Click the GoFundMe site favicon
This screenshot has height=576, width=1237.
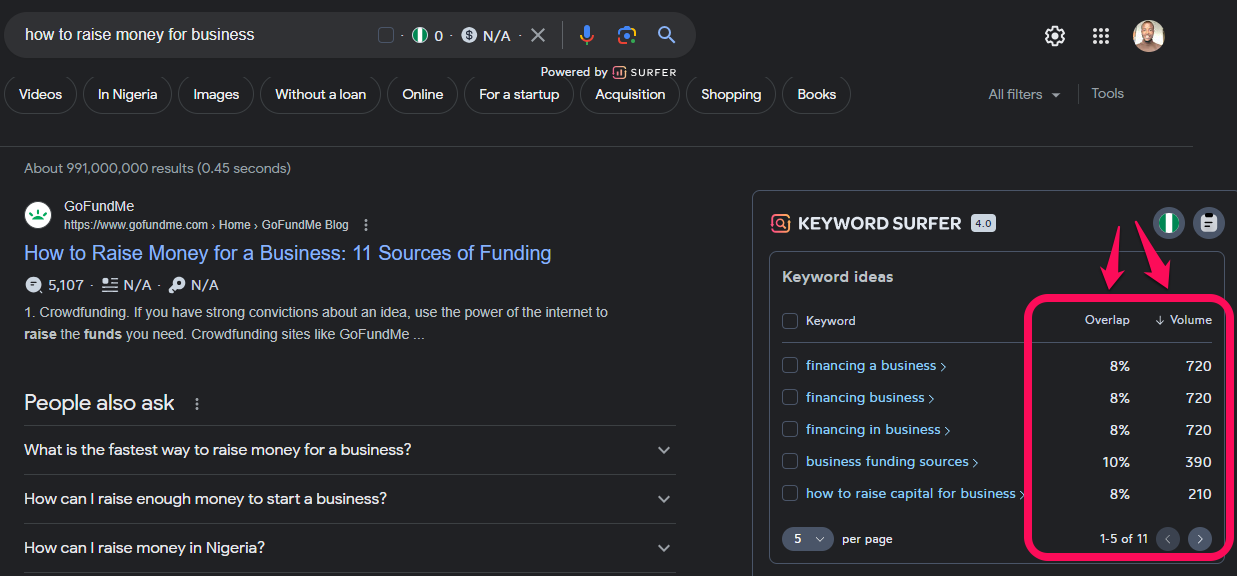pyautogui.click(x=38, y=215)
